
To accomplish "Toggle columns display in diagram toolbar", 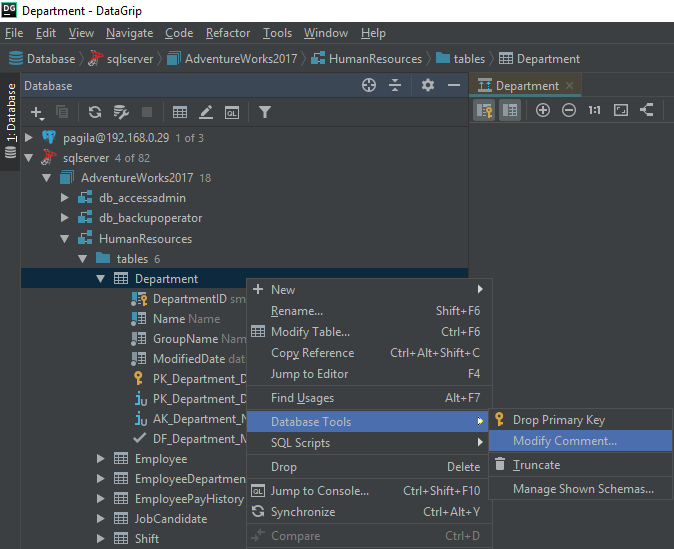I will (510, 110).
